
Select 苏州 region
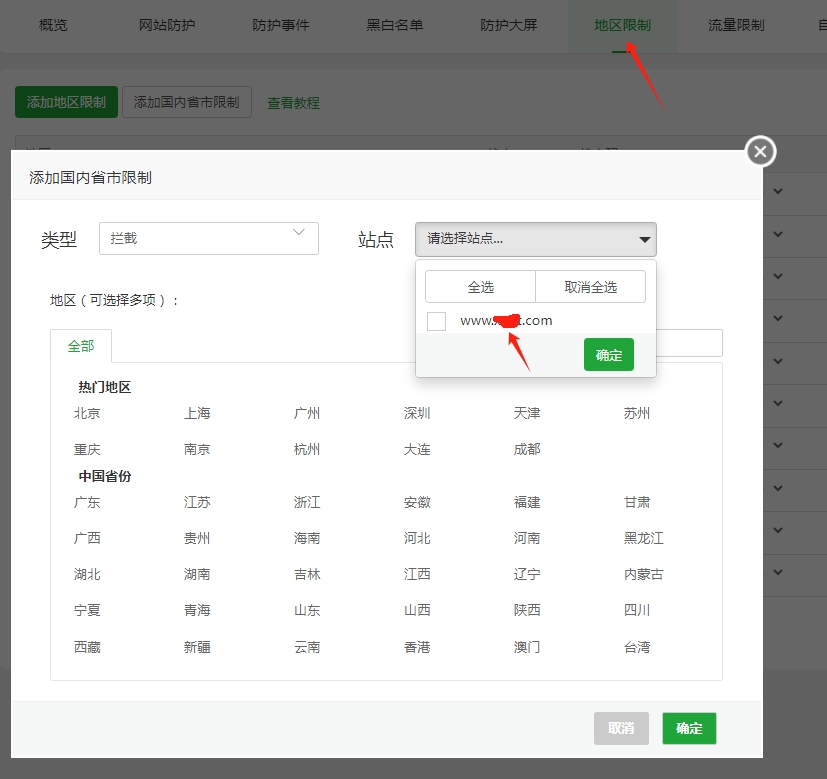click(637, 413)
